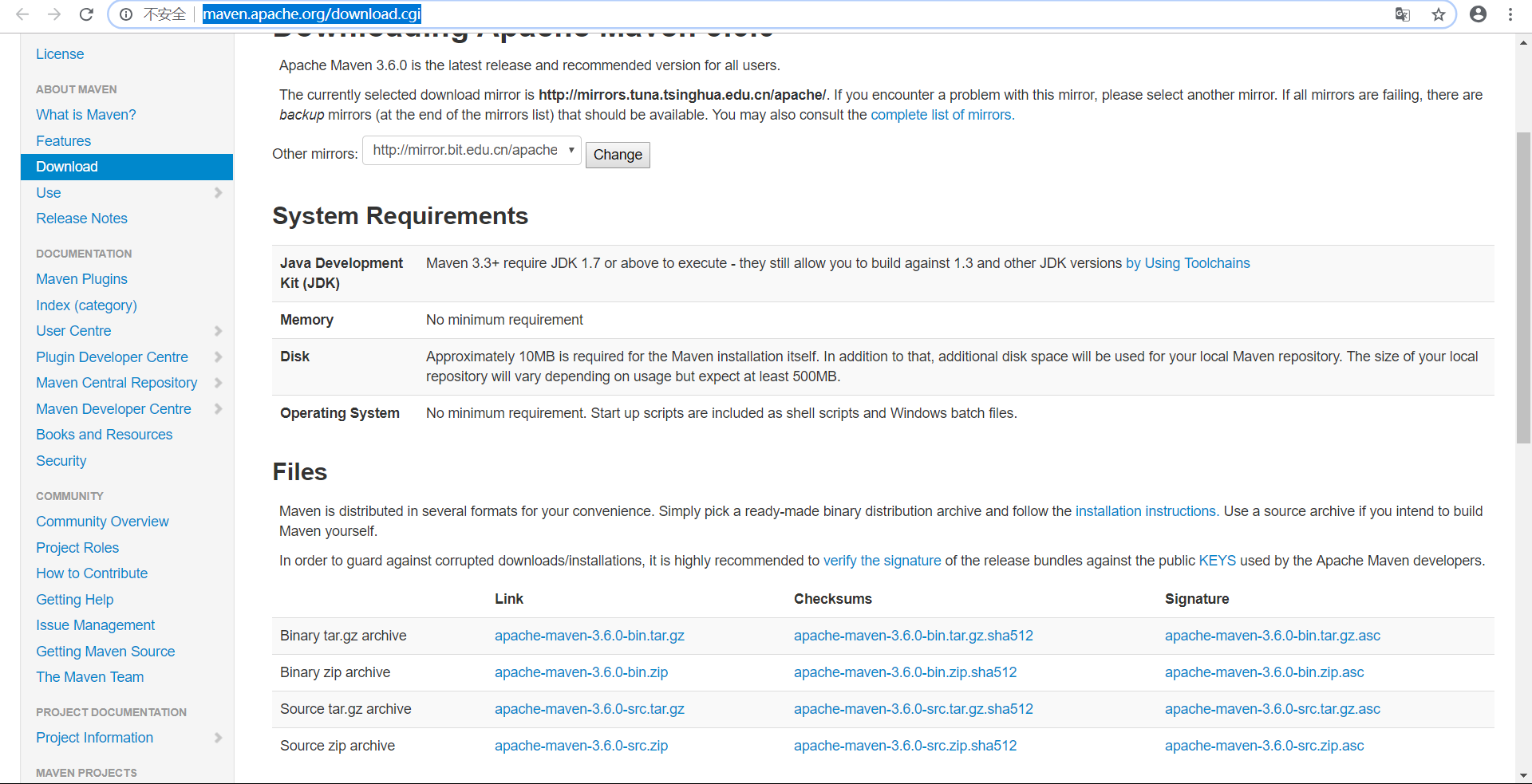Screen dimensions: 1532x784
Task: Open by Using Toolchains link
Action: pos(1188,263)
